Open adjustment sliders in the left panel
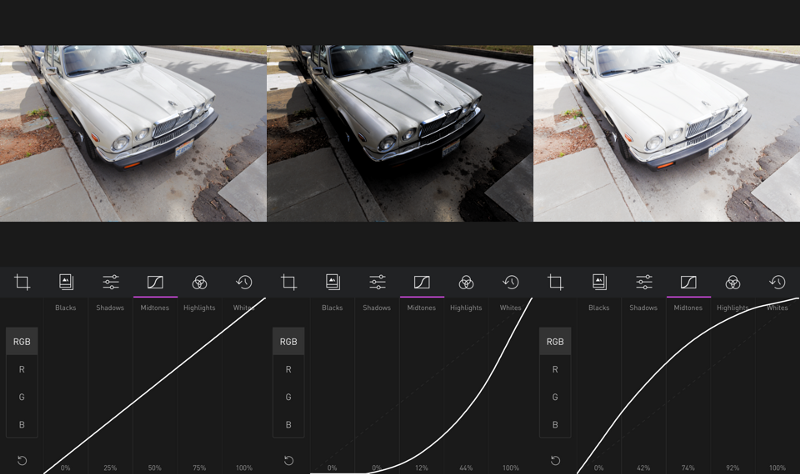This screenshot has height=474, width=800. 111,283
